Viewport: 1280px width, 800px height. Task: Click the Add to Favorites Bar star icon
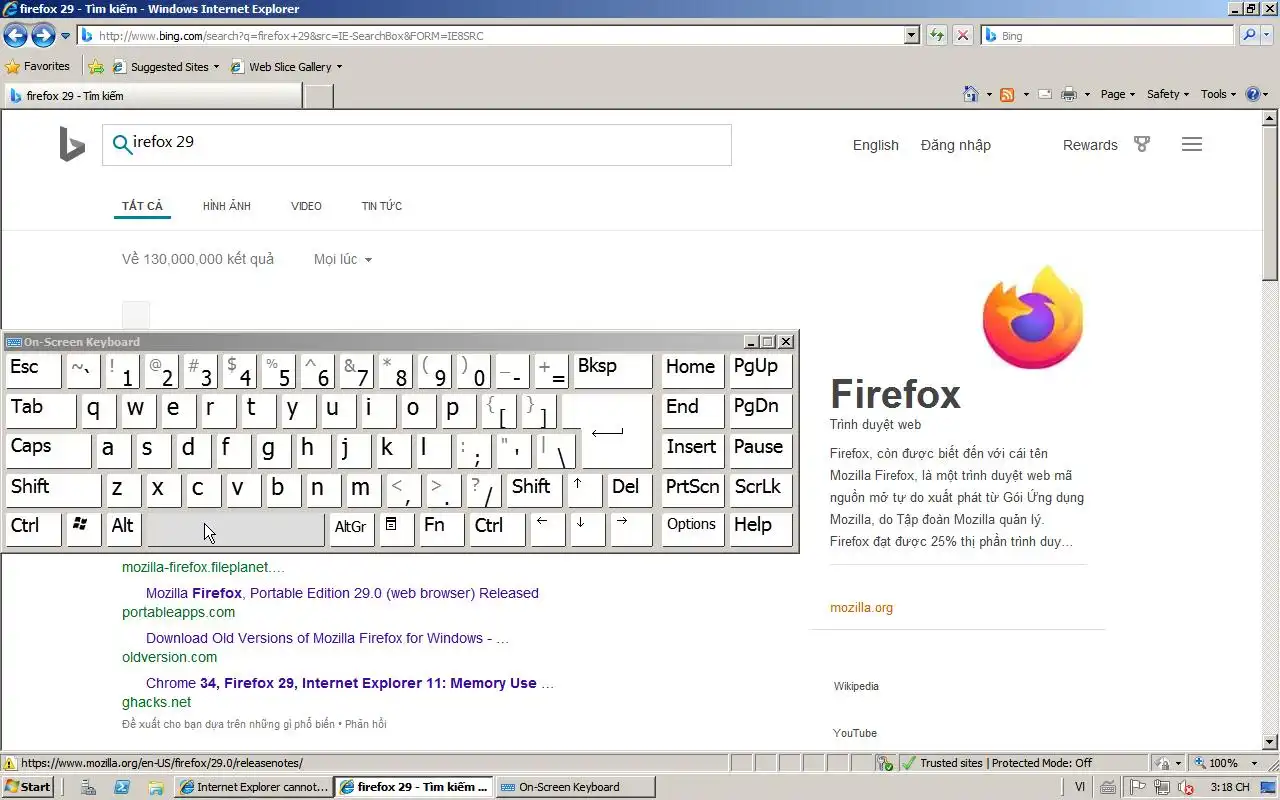pos(96,67)
